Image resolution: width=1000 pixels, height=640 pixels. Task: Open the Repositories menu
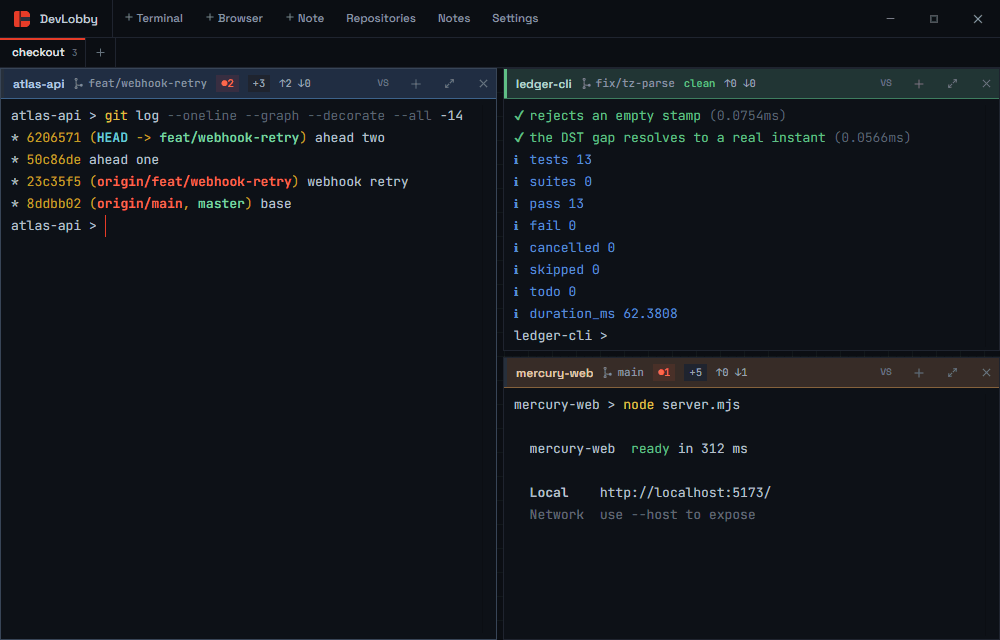click(x=381, y=18)
